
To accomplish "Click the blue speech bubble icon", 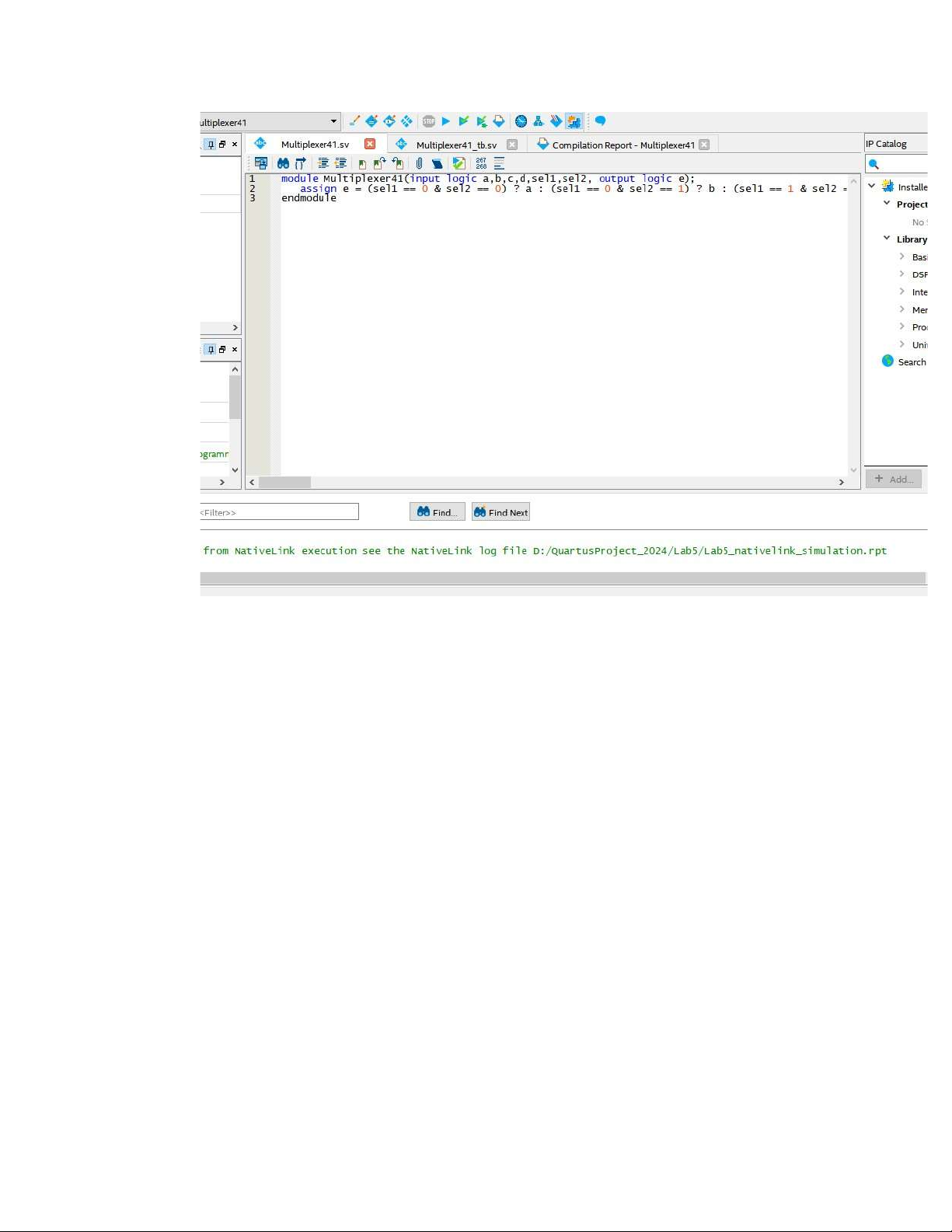I will pos(600,121).
